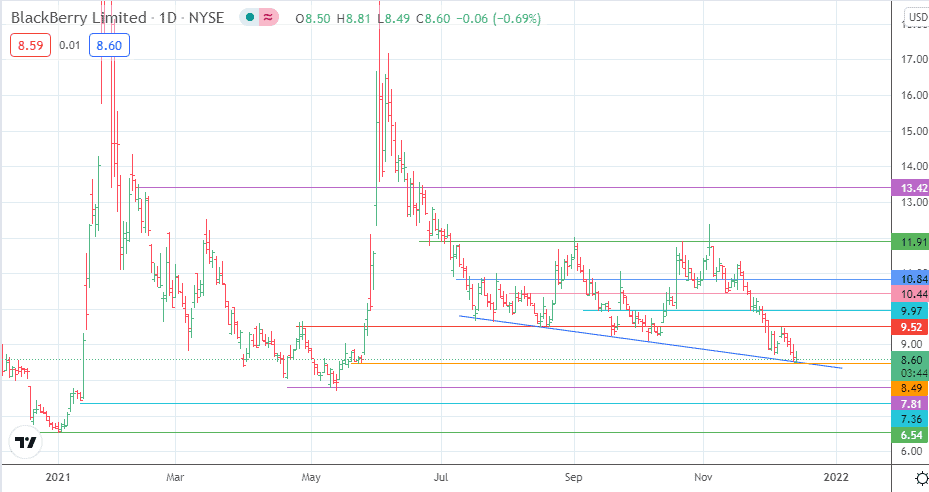Click the pink data-mode wave icon
Viewport: 929px width, 492px height.
click(268, 18)
